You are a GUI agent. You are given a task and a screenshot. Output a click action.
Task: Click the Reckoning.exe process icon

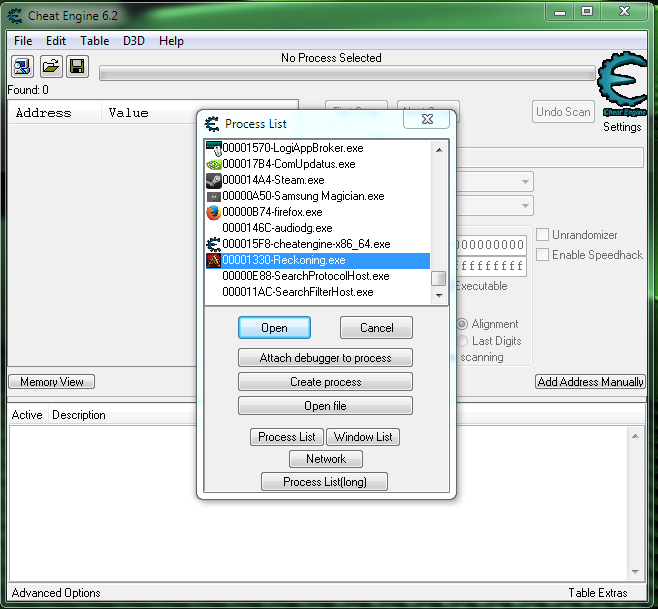coord(214,260)
